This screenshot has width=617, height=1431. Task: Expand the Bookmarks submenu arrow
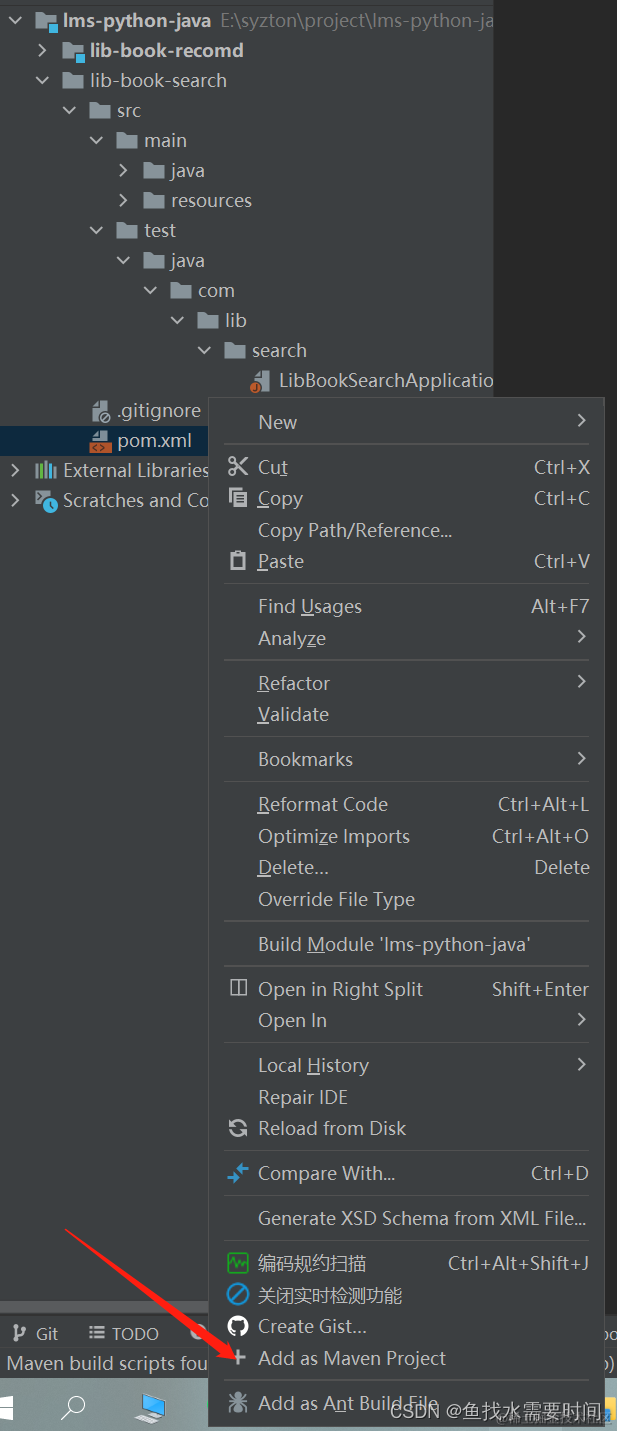[x=581, y=758]
